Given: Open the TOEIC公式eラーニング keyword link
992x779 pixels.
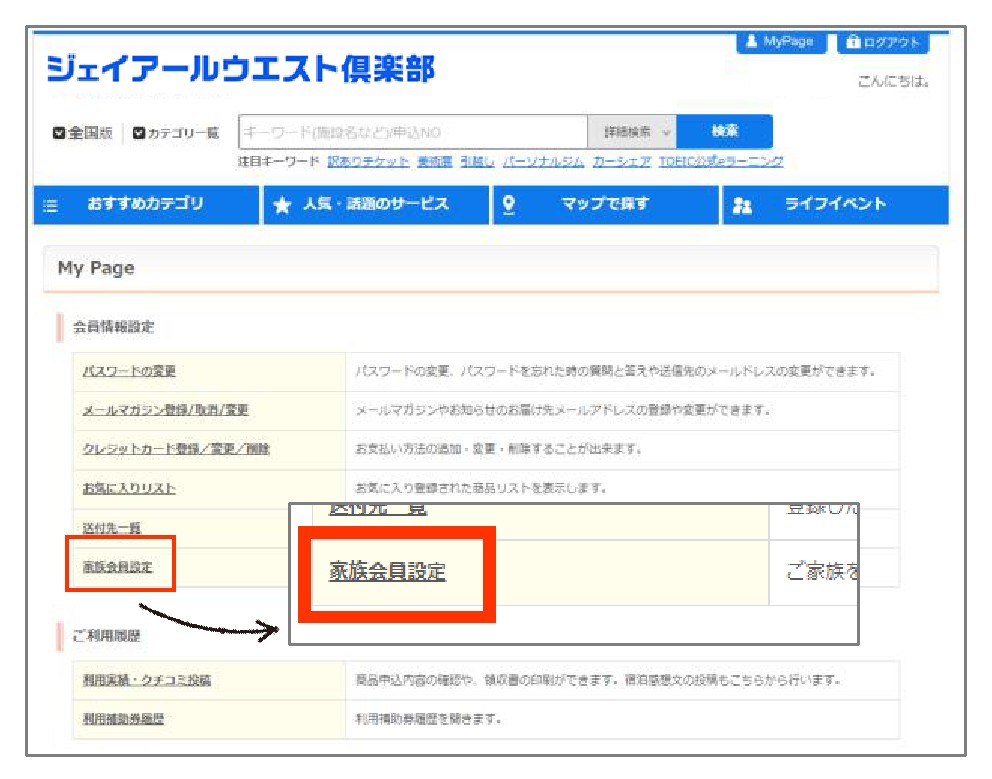Looking at the screenshot, I should coord(721,162).
